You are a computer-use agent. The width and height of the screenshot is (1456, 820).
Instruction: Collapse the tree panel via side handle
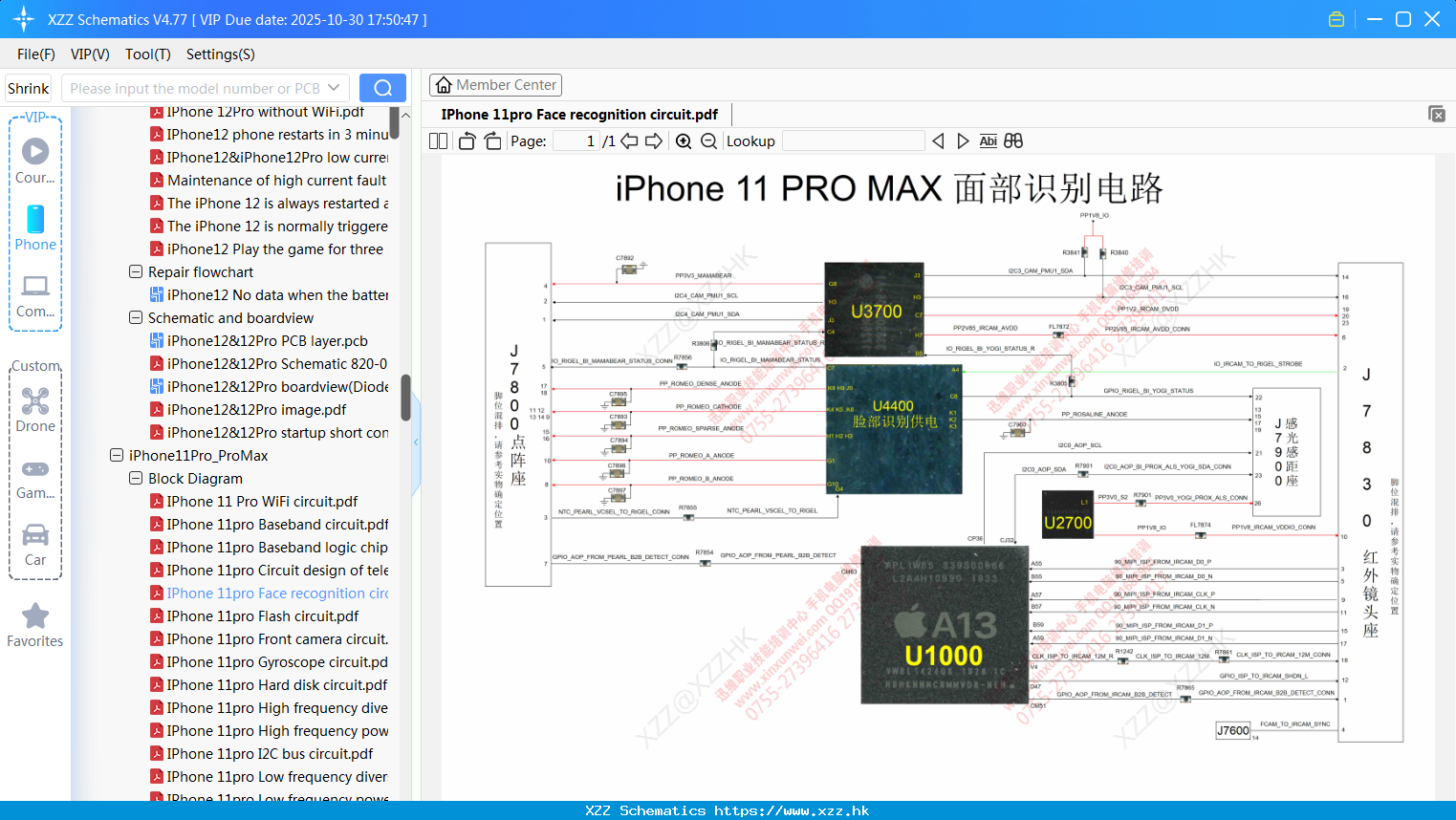[x=416, y=442]
